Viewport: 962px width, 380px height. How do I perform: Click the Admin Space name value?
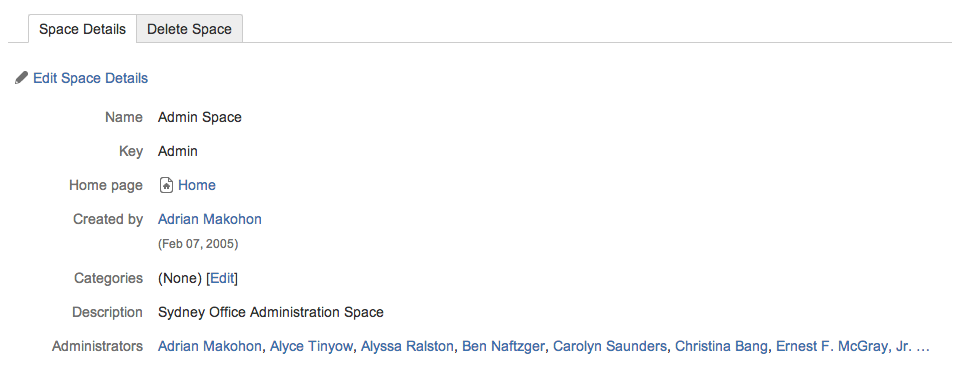(x=200, y=117)
